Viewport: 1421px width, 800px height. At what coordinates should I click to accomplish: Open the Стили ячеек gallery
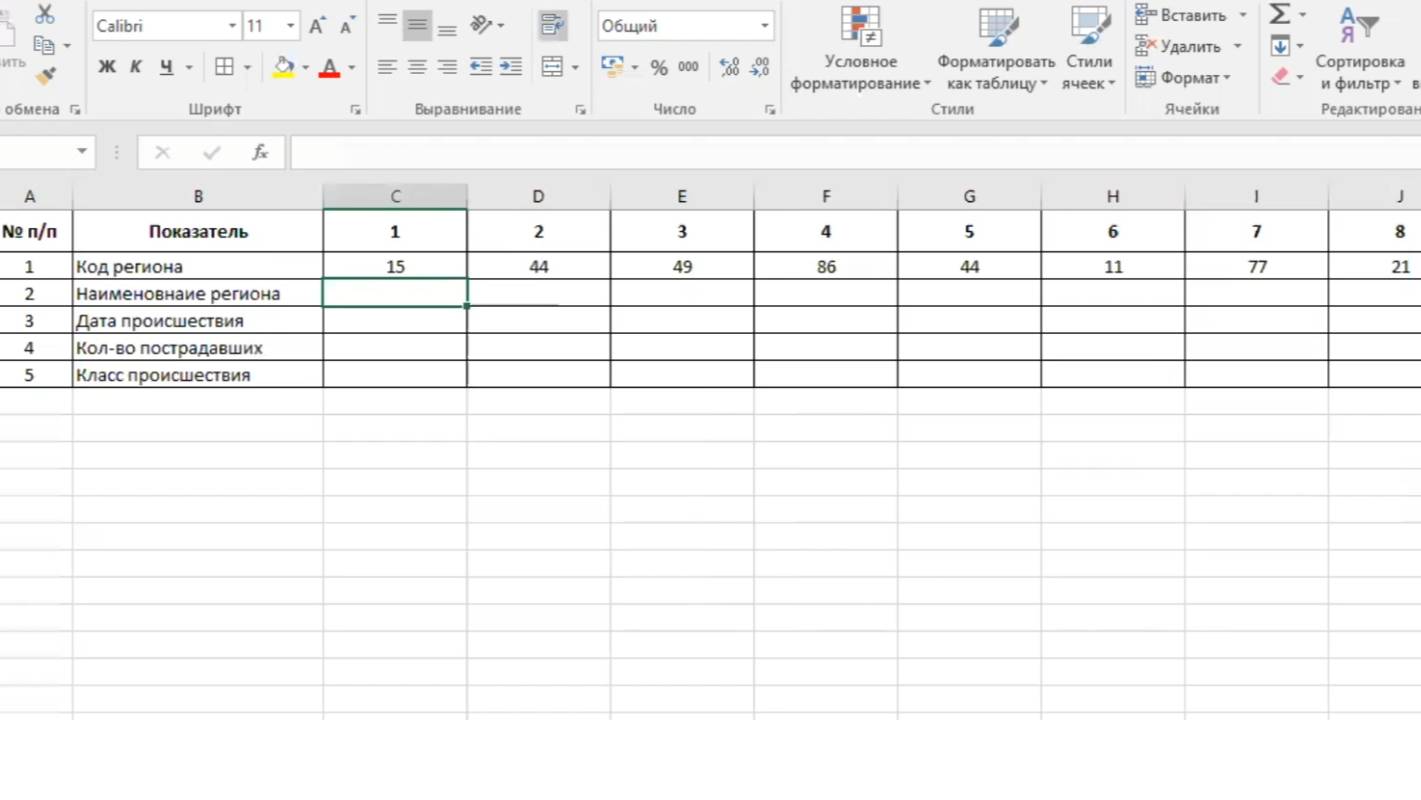coord(1089,48)
